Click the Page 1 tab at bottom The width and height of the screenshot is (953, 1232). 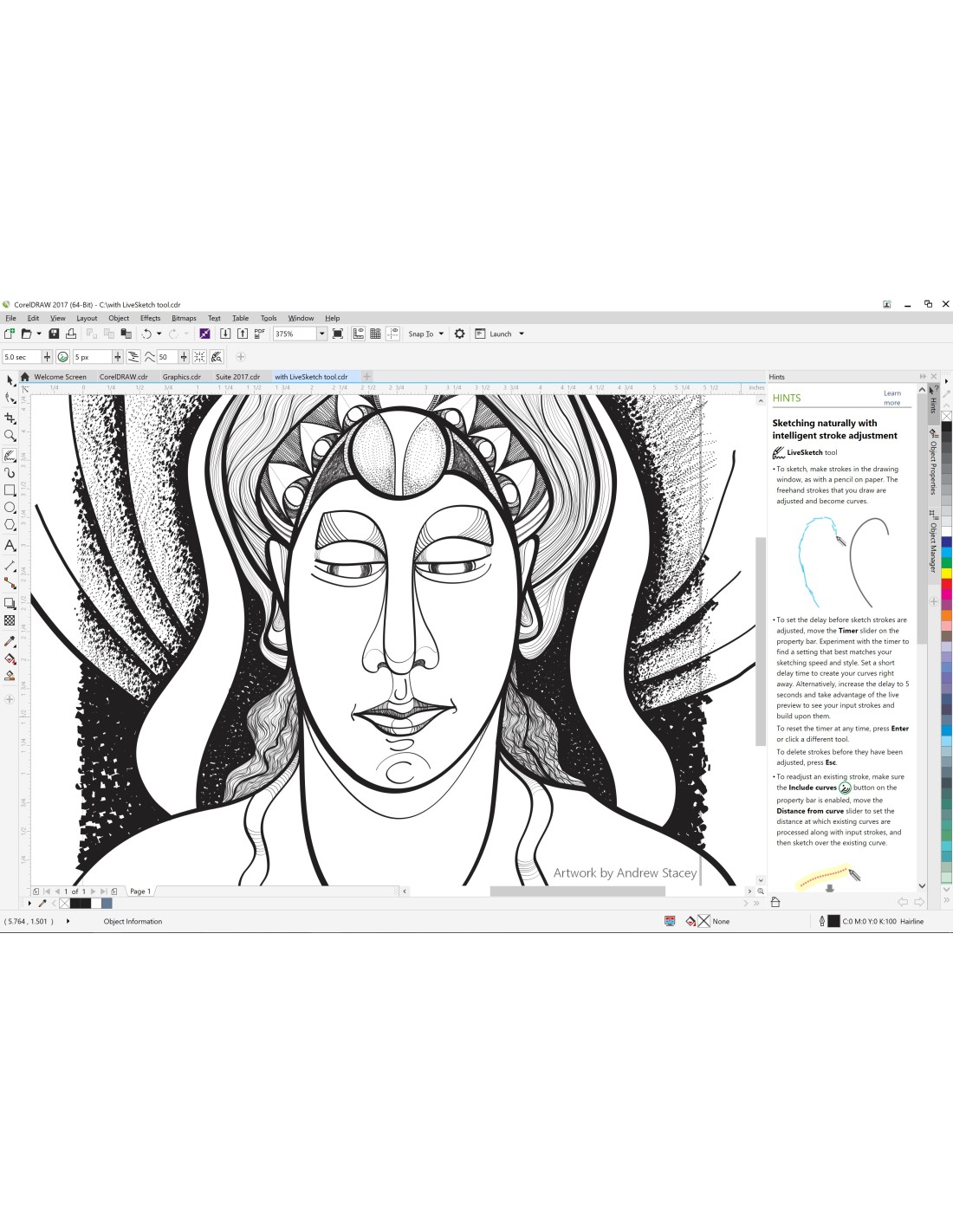(x=139, y=892)
